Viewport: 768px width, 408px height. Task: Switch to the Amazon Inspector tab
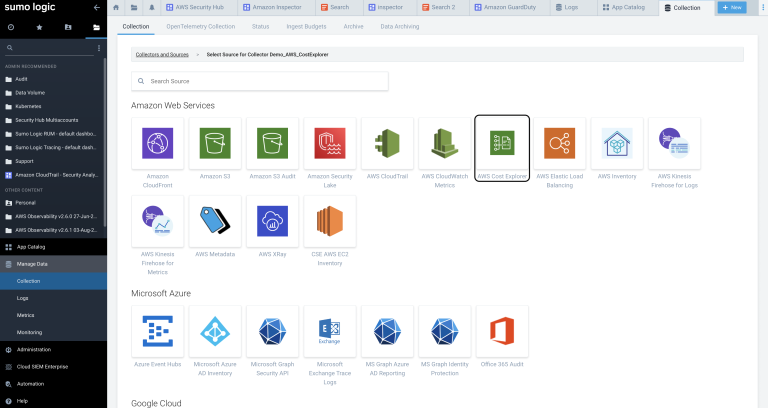click(272, 7)
